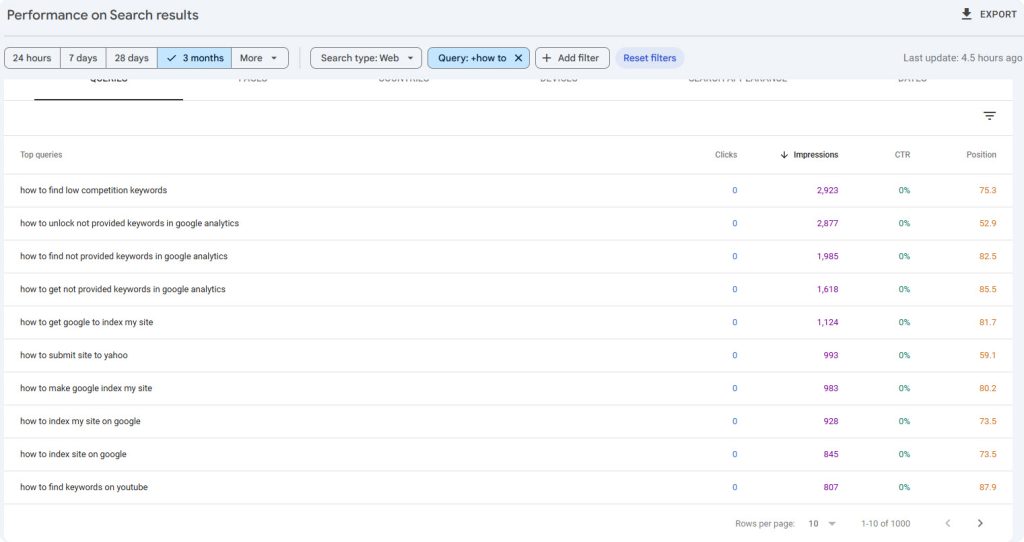Viewport: 1024px width, 542px height.
Task: Click the Impressions sort arrow
Action: tap(784, 155)
